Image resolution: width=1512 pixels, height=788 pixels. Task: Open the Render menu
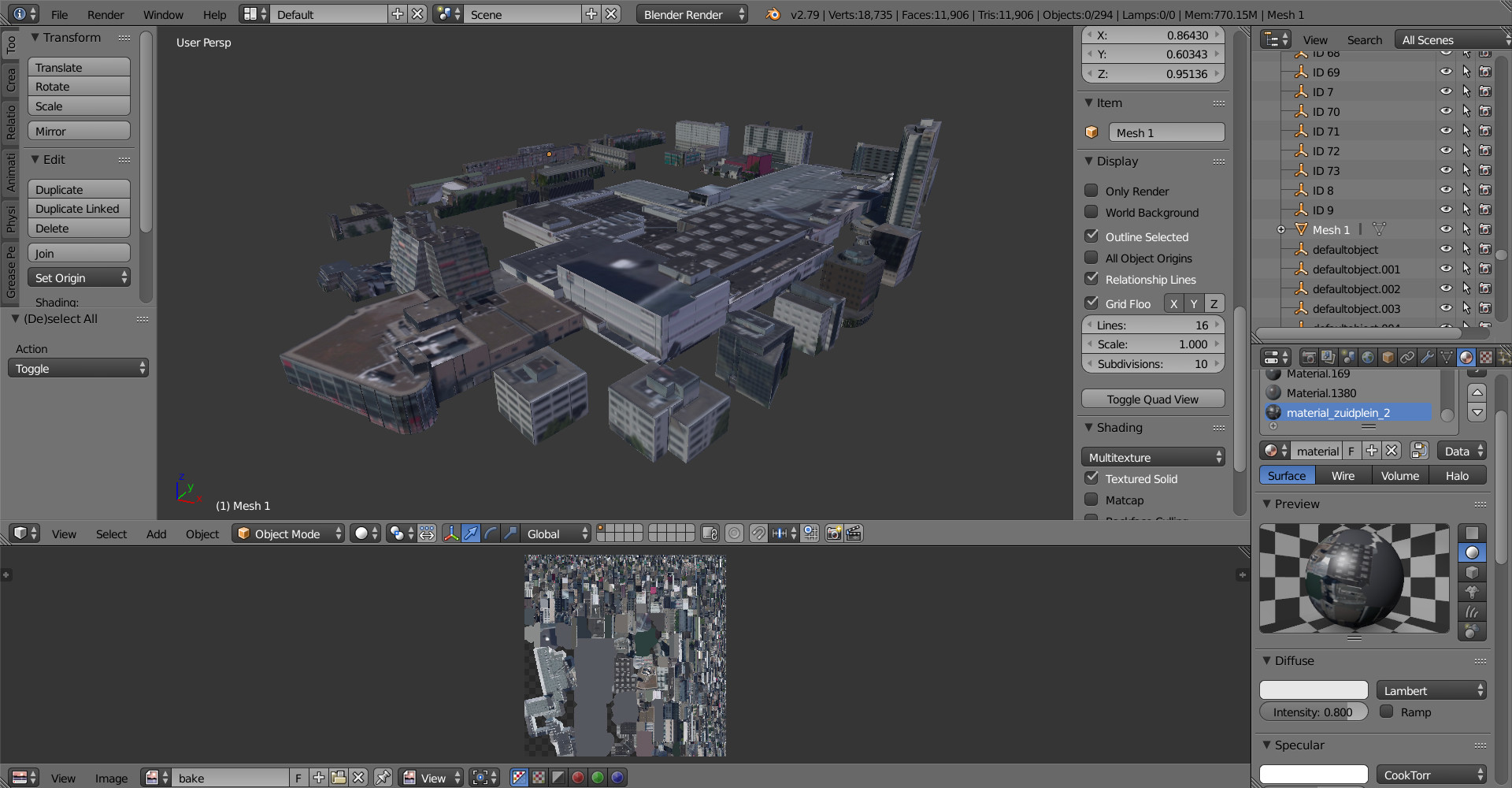106,14
